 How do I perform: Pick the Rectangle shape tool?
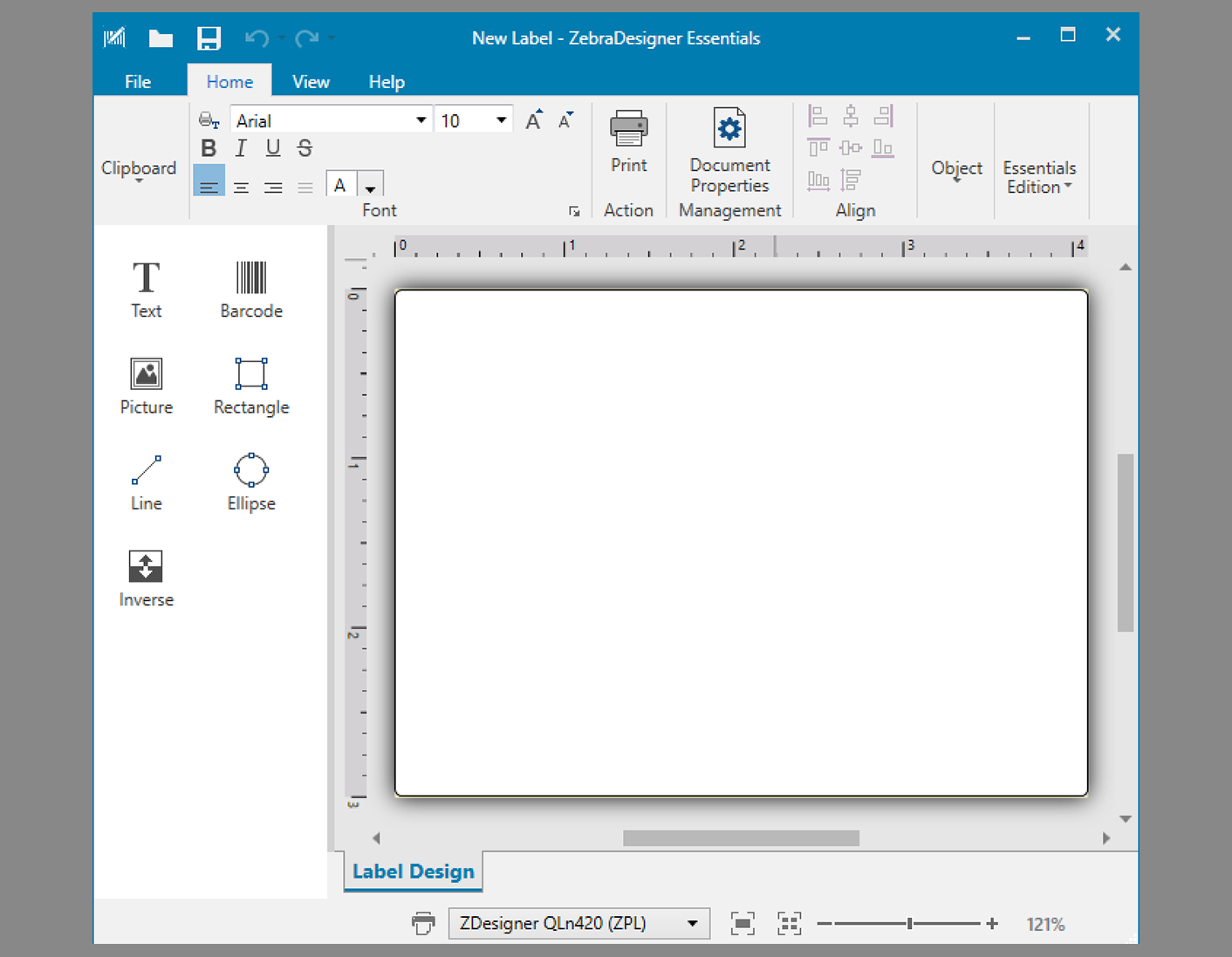tap(250, 386)
